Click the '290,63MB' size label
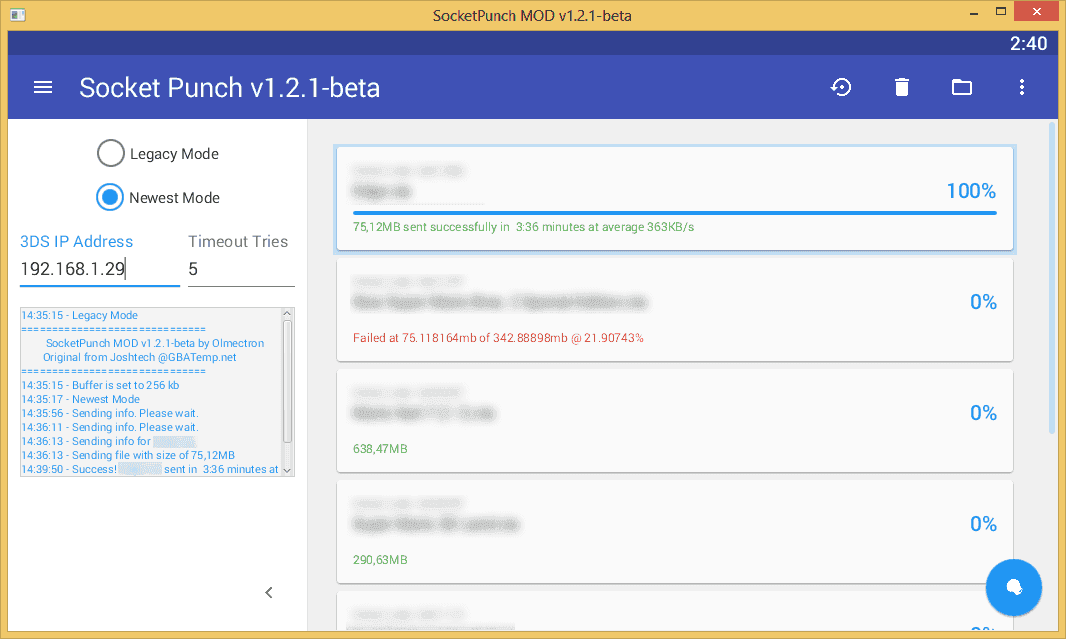 tap(380, 559)
